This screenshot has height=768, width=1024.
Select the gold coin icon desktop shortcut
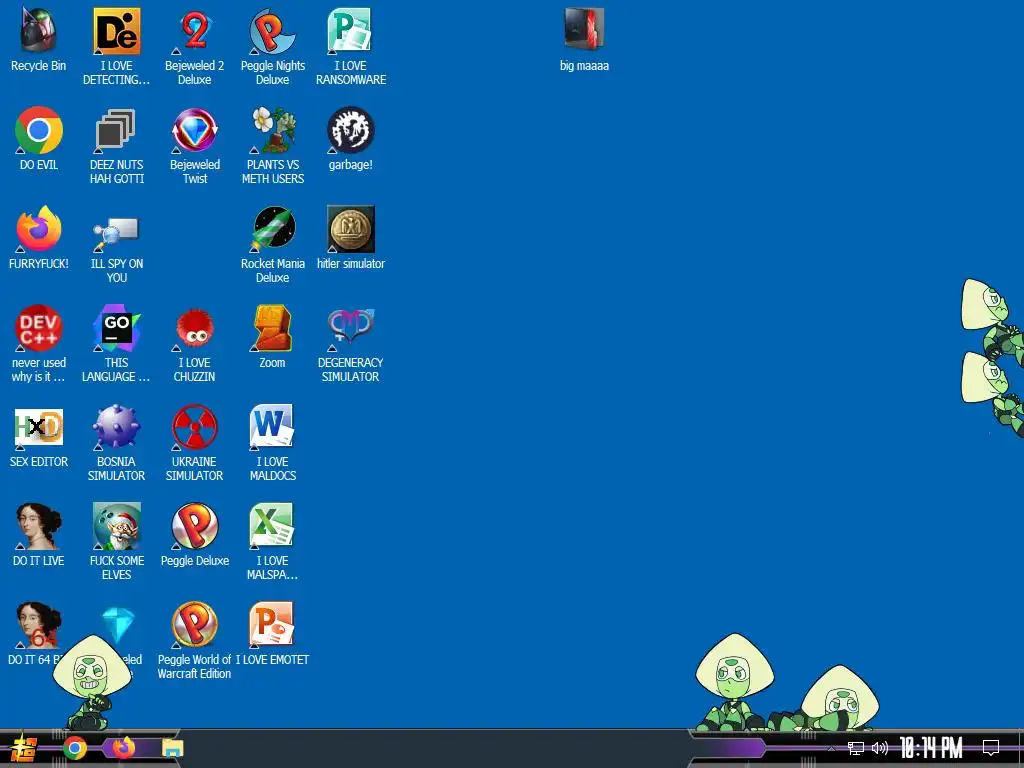351,229
